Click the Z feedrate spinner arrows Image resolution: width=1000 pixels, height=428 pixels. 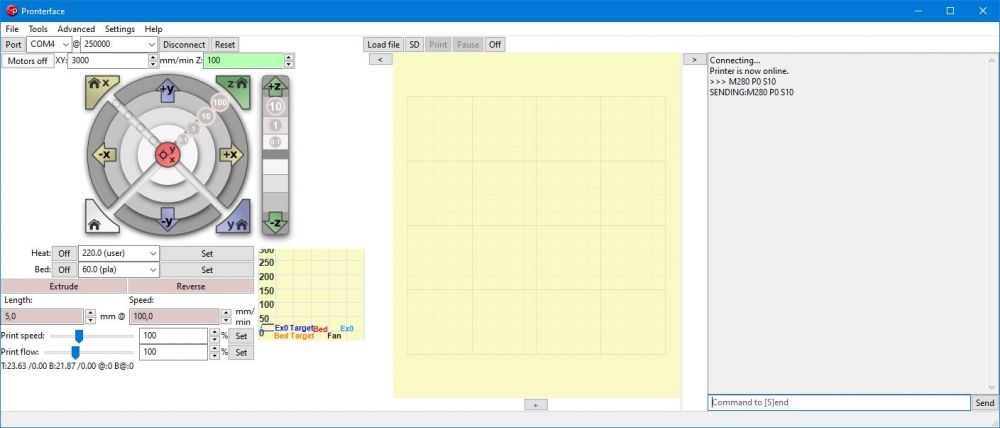tap(289, 61)
